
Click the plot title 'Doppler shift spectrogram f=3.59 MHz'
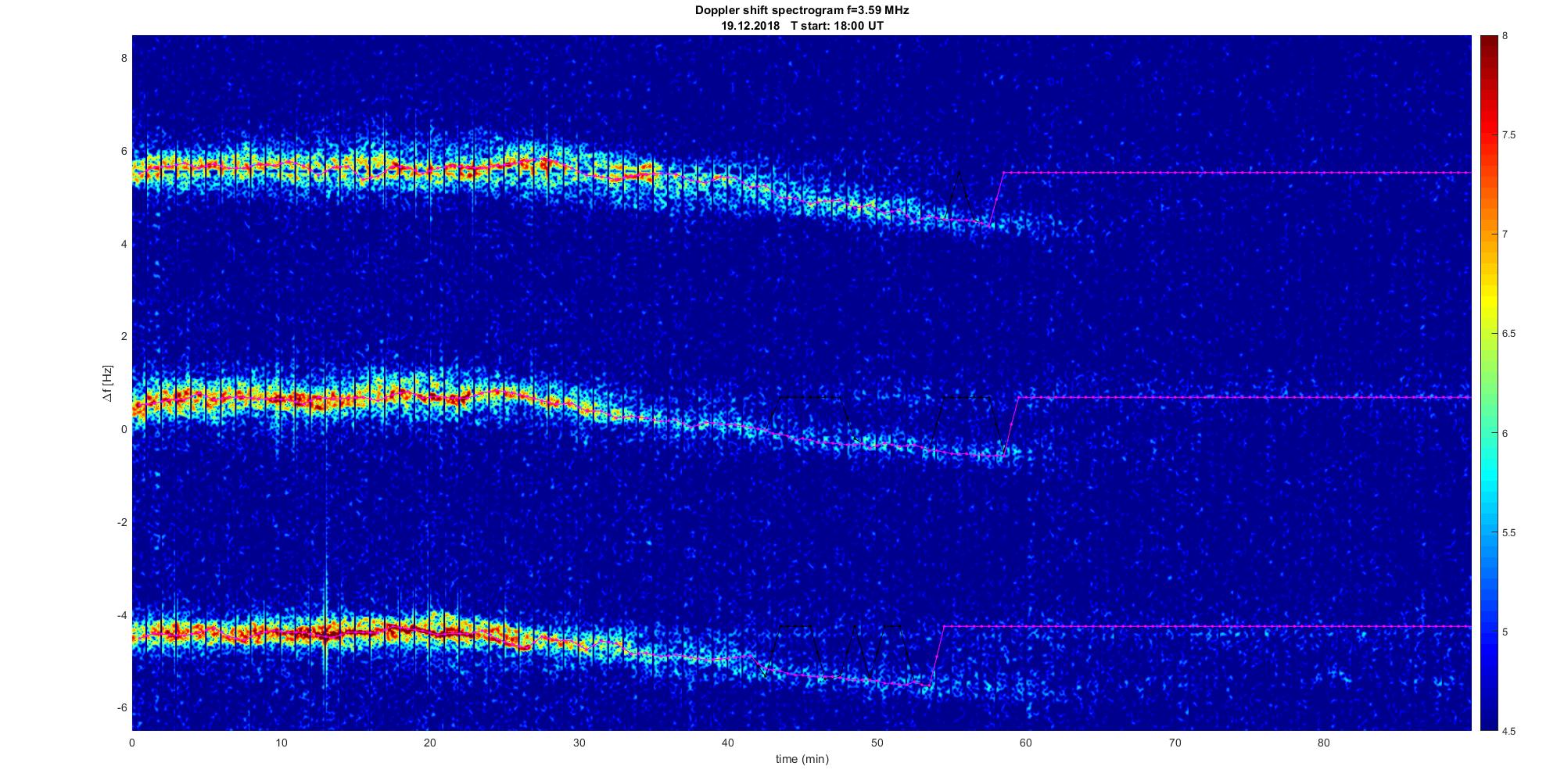tap(802, 11)
